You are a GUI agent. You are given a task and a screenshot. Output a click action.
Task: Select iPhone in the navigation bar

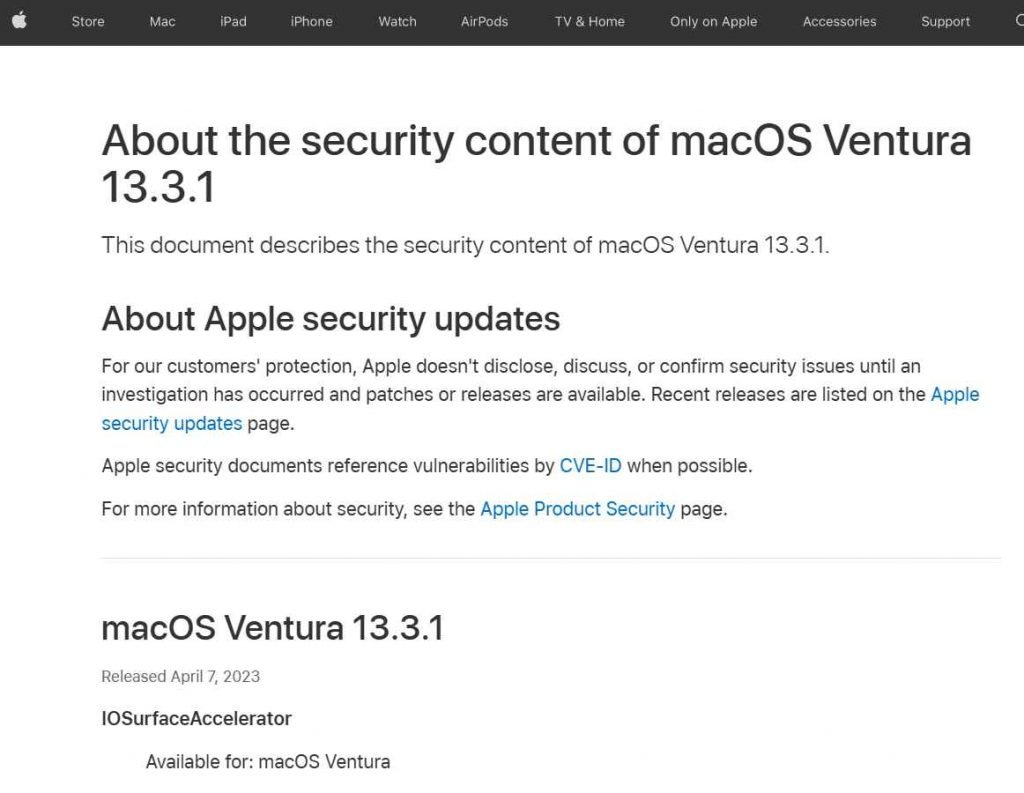[311, 22]
